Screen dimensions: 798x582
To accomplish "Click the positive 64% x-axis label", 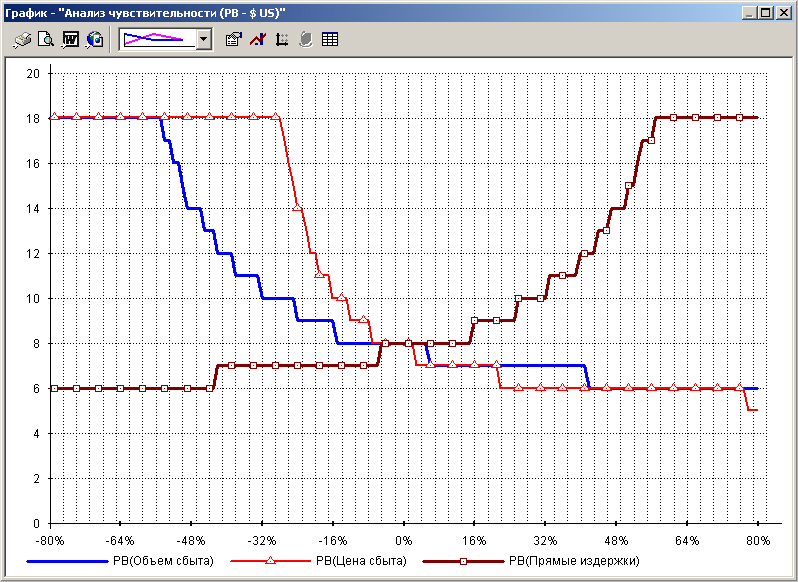I will click(687, 540).
